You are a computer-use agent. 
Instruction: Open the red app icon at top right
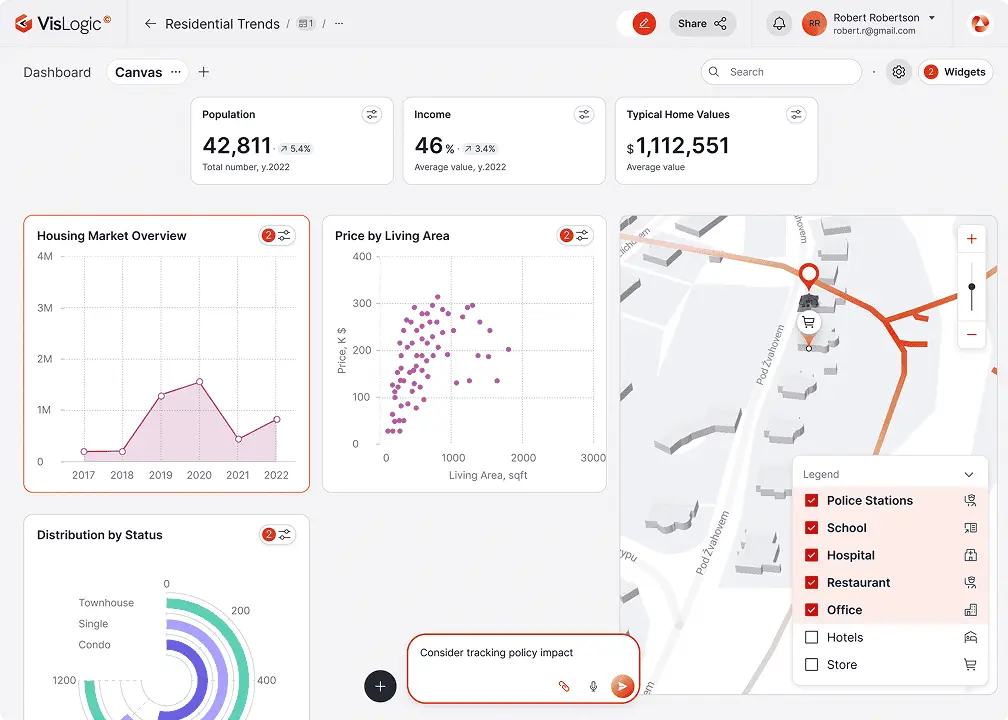click(980, 24)
